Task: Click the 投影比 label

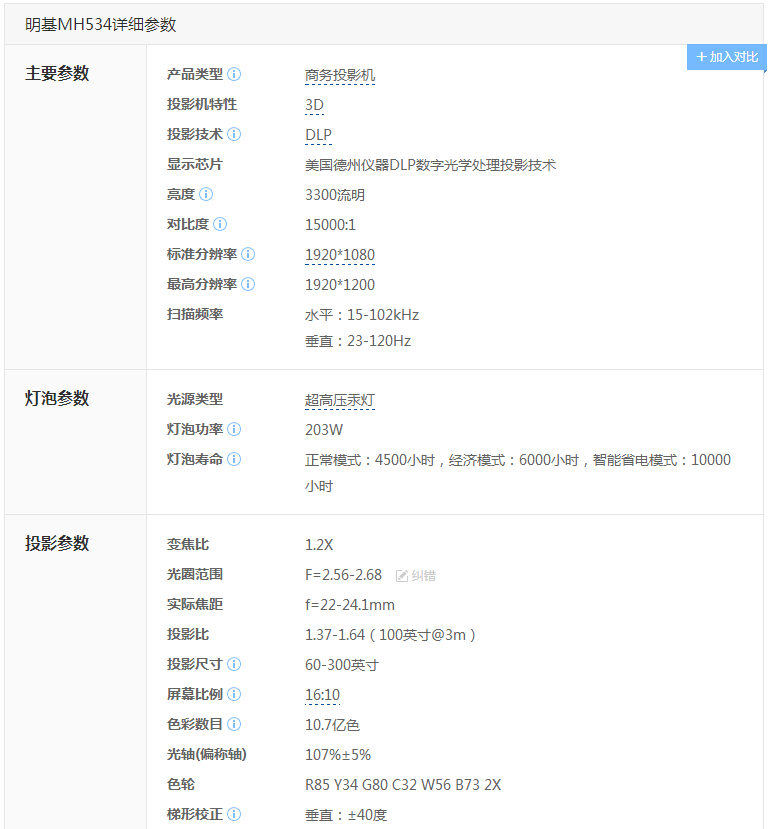Action: coord(188,634)
